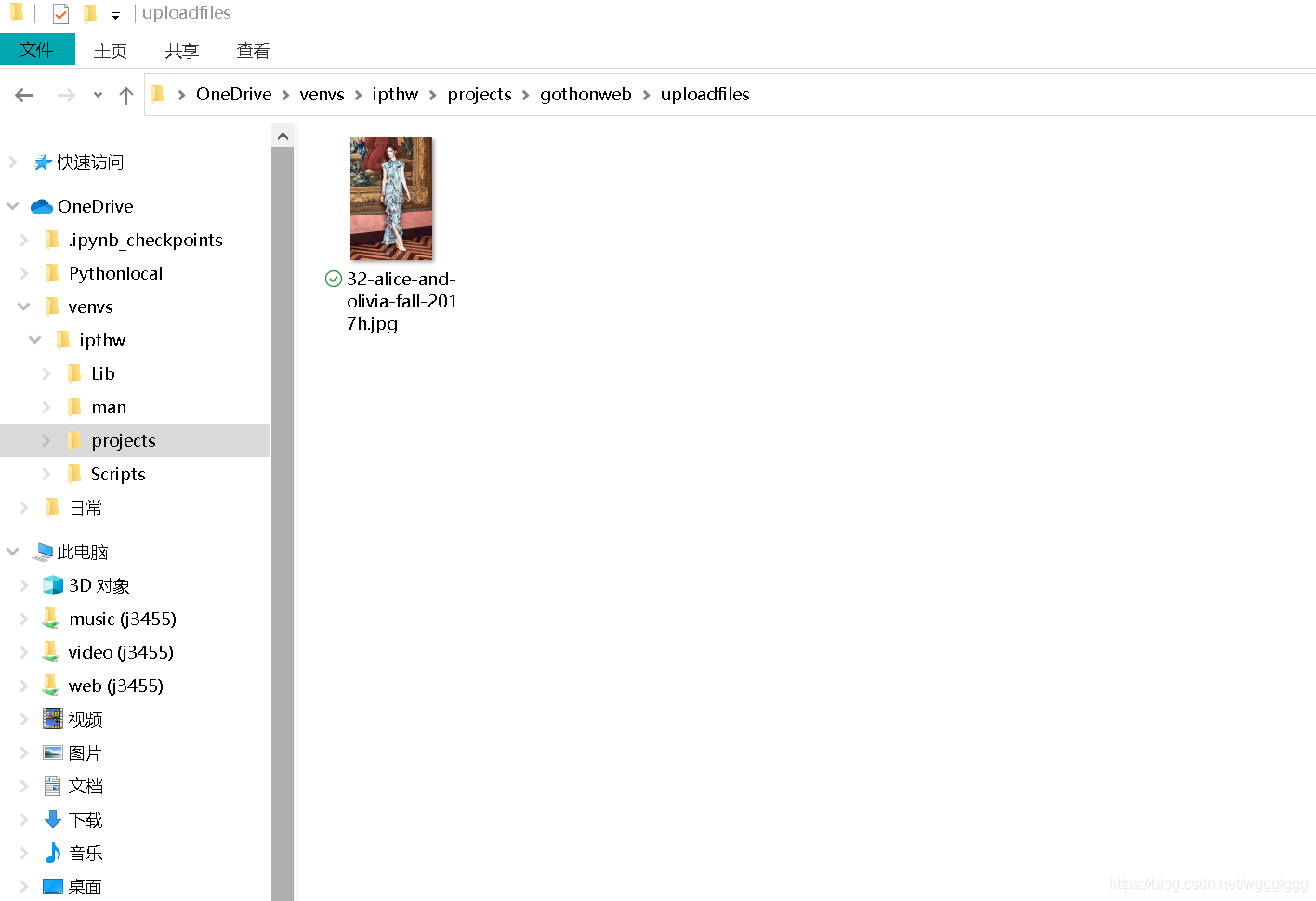Collapse the 此电脑 (This PC) node
Image resolution: width=1316 pixels, height=901 pixels.
[x=13, y=552]
